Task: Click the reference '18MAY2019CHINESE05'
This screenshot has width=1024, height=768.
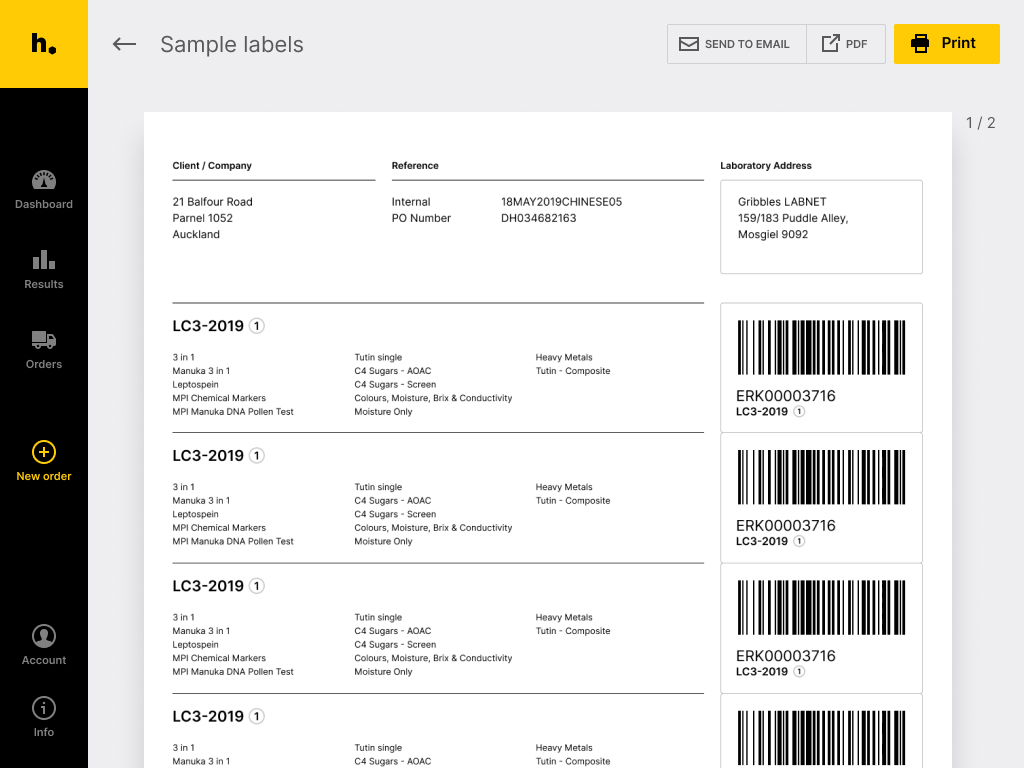Action: [561, 202]
